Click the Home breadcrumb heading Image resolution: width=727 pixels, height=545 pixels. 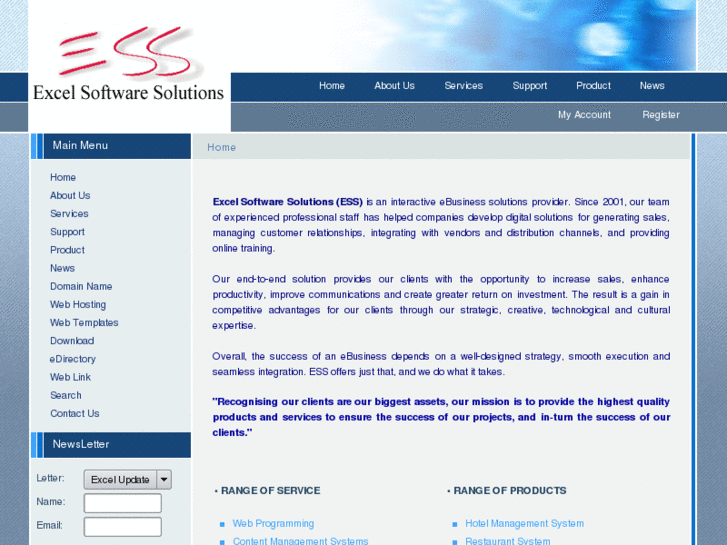coord(222,147)
